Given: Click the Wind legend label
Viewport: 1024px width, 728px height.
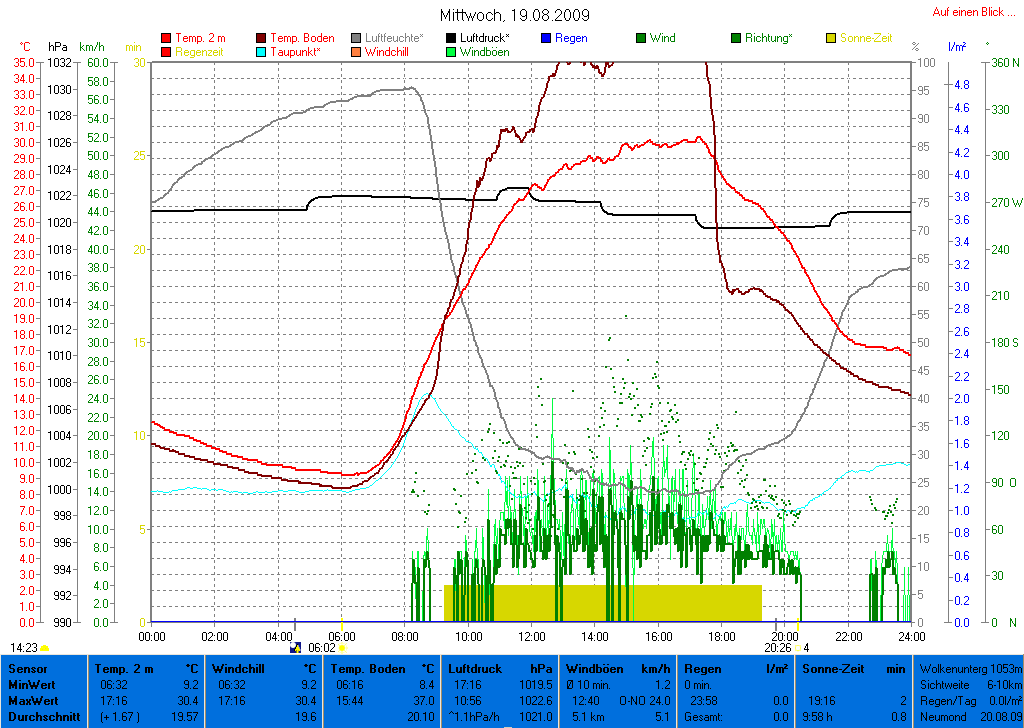Looking at the screenshot, I should pos(662,39).
